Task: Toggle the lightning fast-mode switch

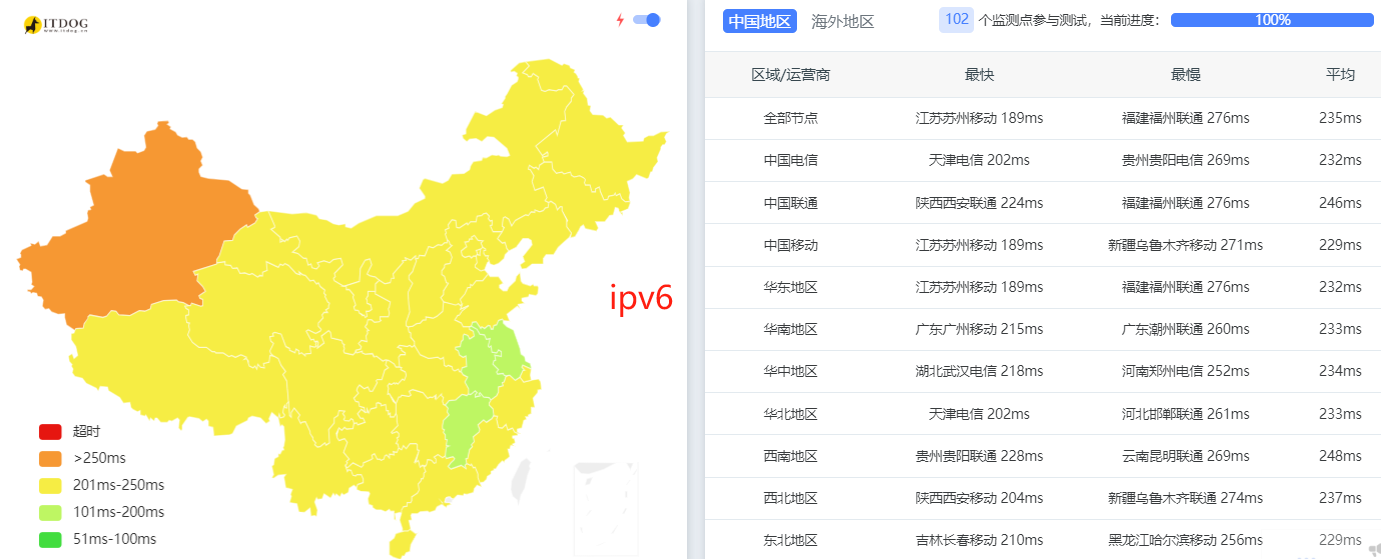Action: tap(647, 19)
